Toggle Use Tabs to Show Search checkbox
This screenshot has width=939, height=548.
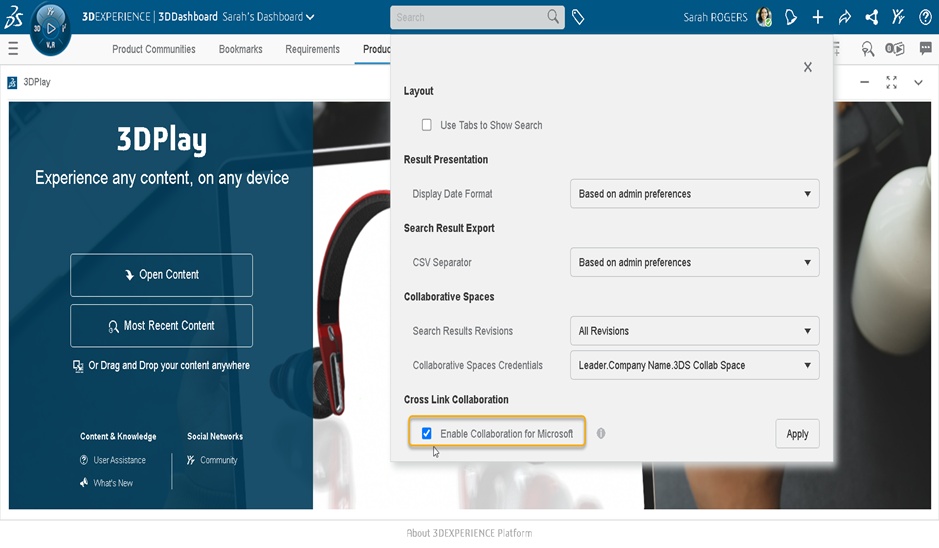tap(426, 125)
